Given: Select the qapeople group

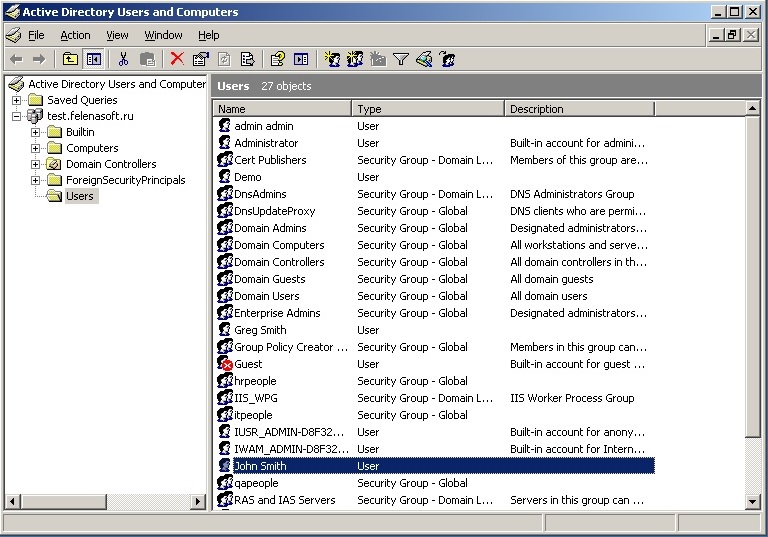Looking at the screenshot, I should tap(256, 483).
